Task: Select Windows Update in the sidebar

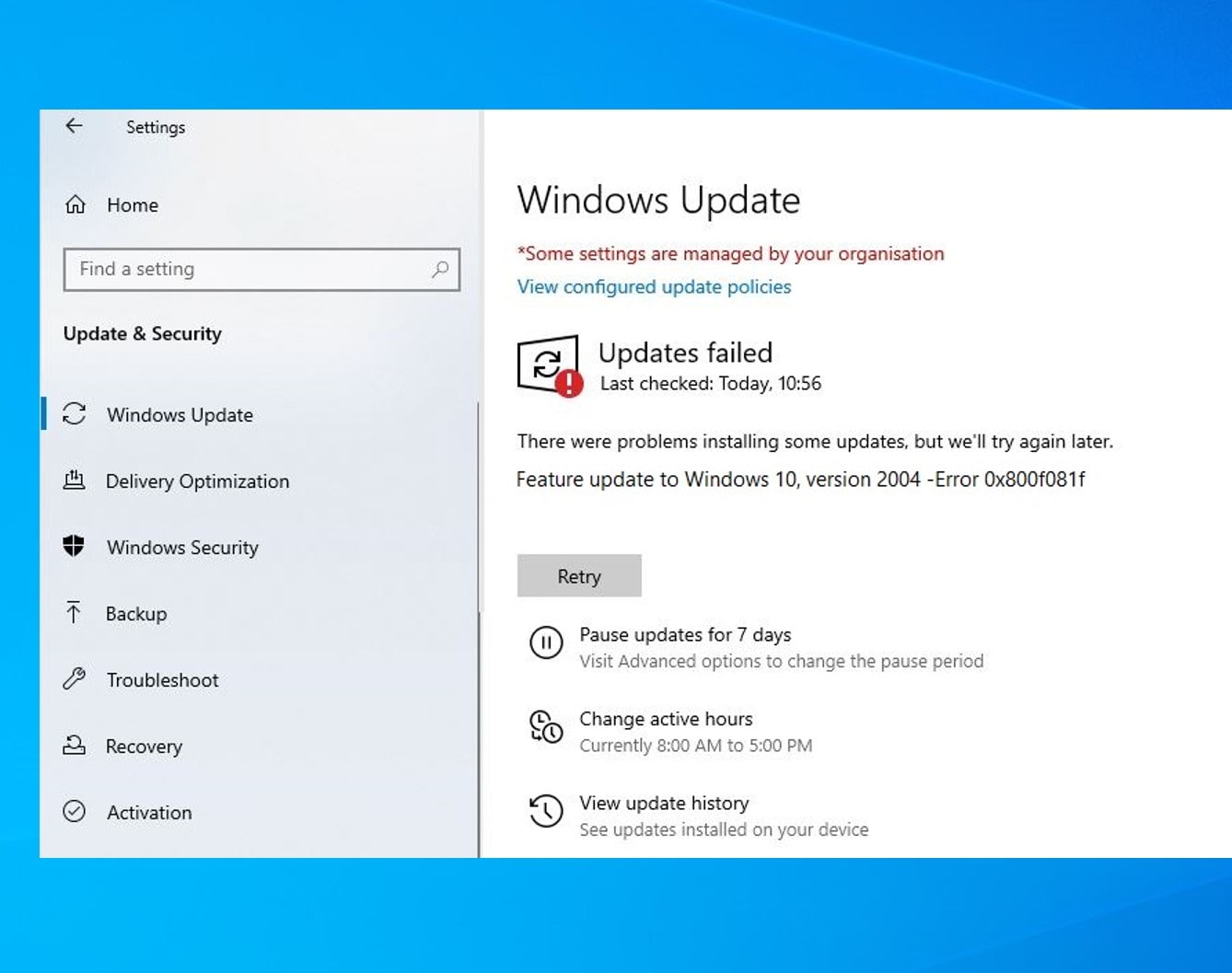Action: (x=180, y=415)
